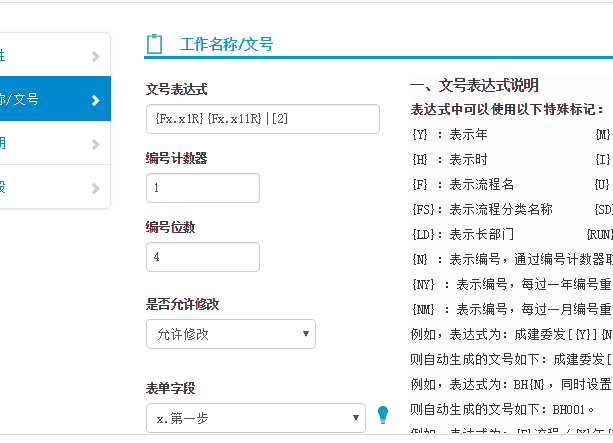The image size is (613, 443).
Task: Click the 是否允许修改 label text
Action: pyautogui.click(x=182, y=304)
